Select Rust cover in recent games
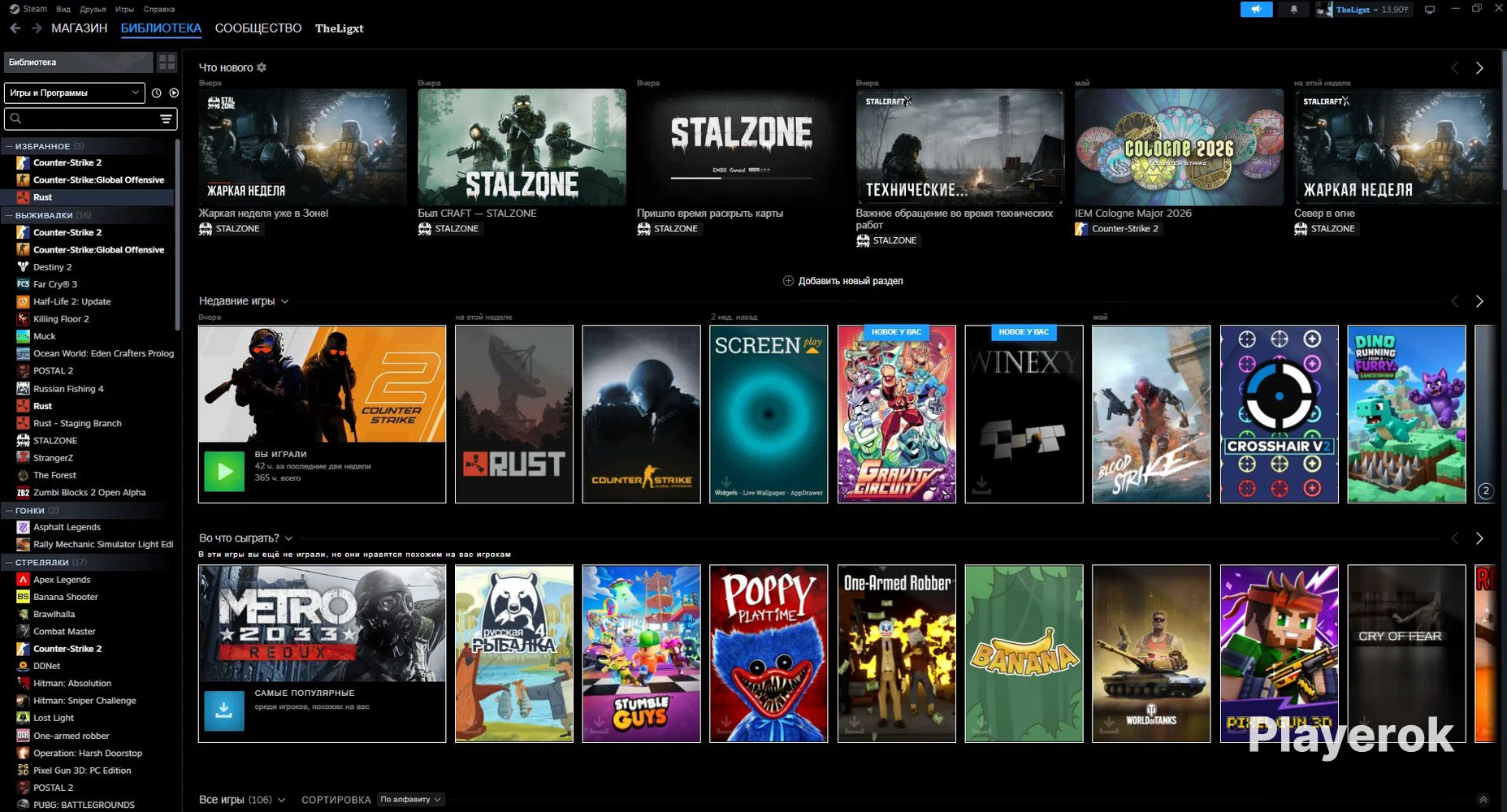Viewport: 1507px width, 812px height. click(514, 414)
